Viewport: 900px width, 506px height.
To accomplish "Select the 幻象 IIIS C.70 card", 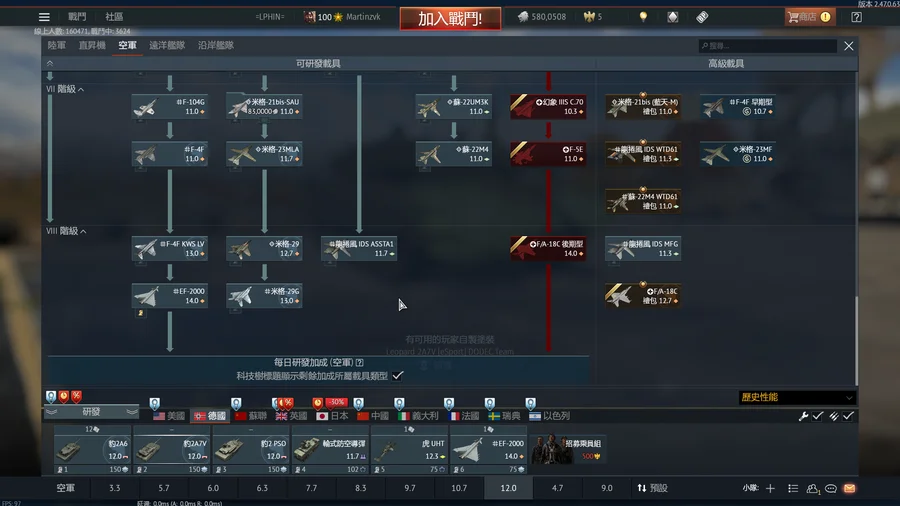I will pyautogui.click(x=548, y=107).
